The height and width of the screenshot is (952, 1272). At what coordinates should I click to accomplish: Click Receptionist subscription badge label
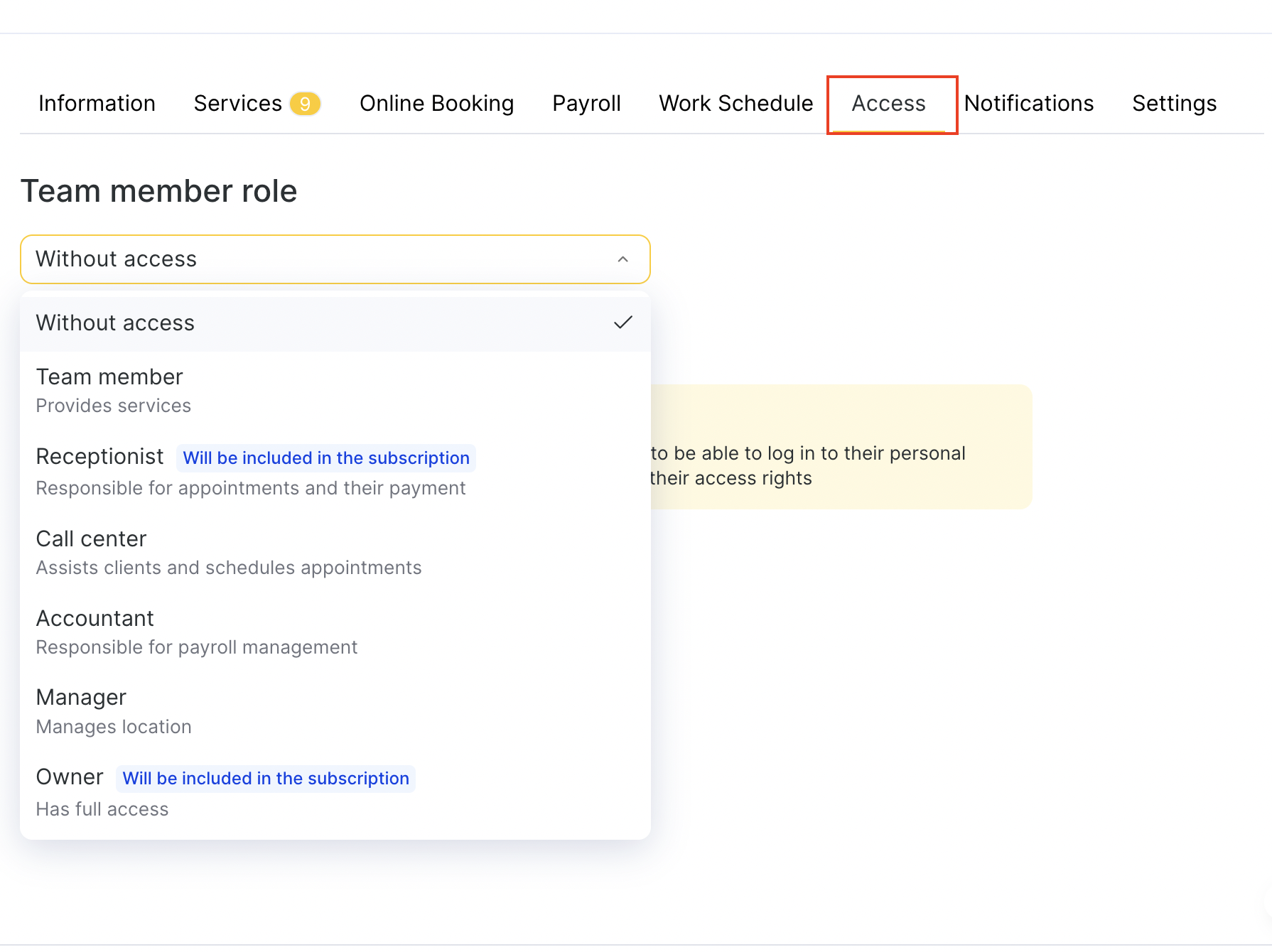(326, 458)
